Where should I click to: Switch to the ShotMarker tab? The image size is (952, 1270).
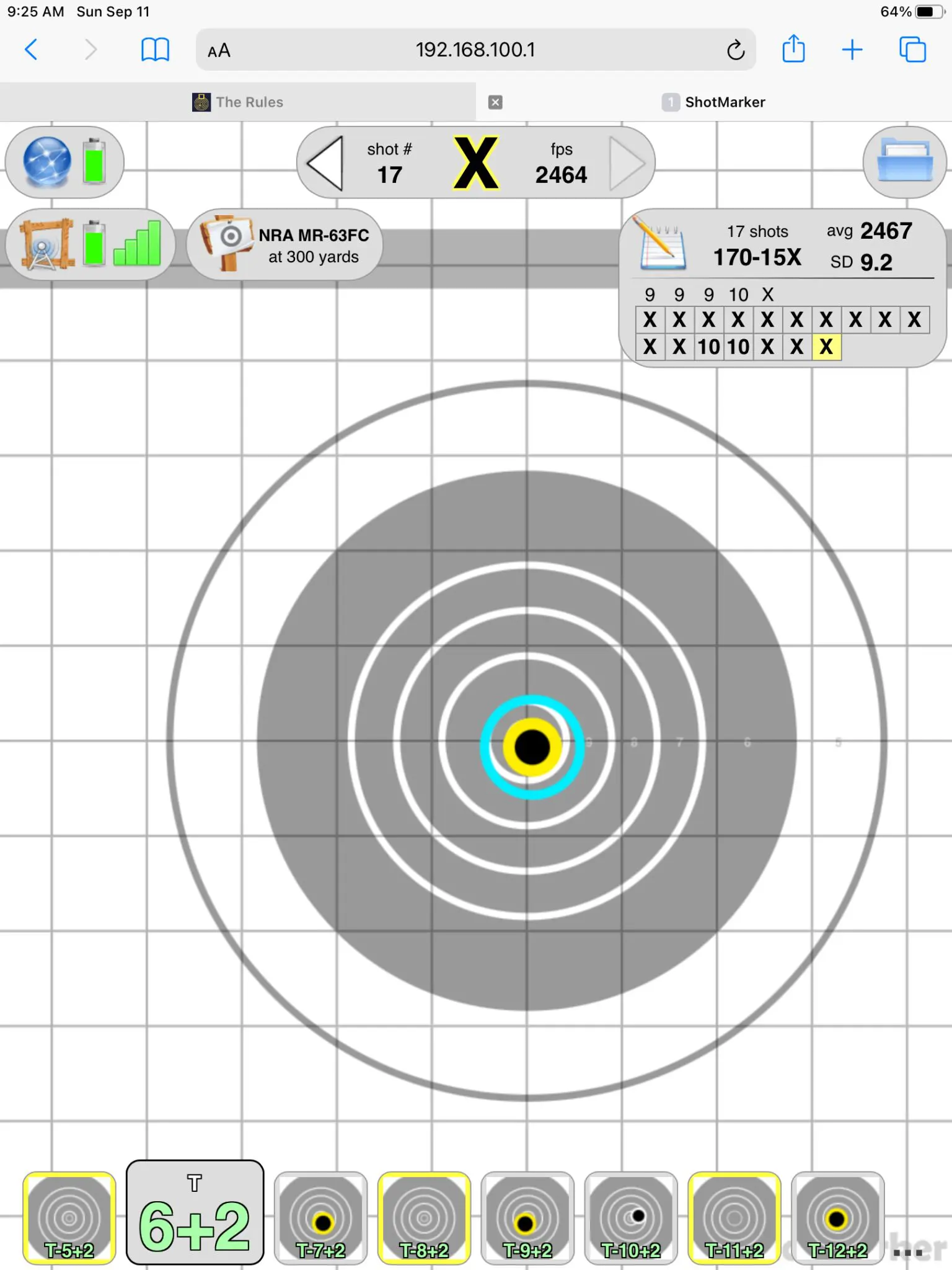[714, 102]
